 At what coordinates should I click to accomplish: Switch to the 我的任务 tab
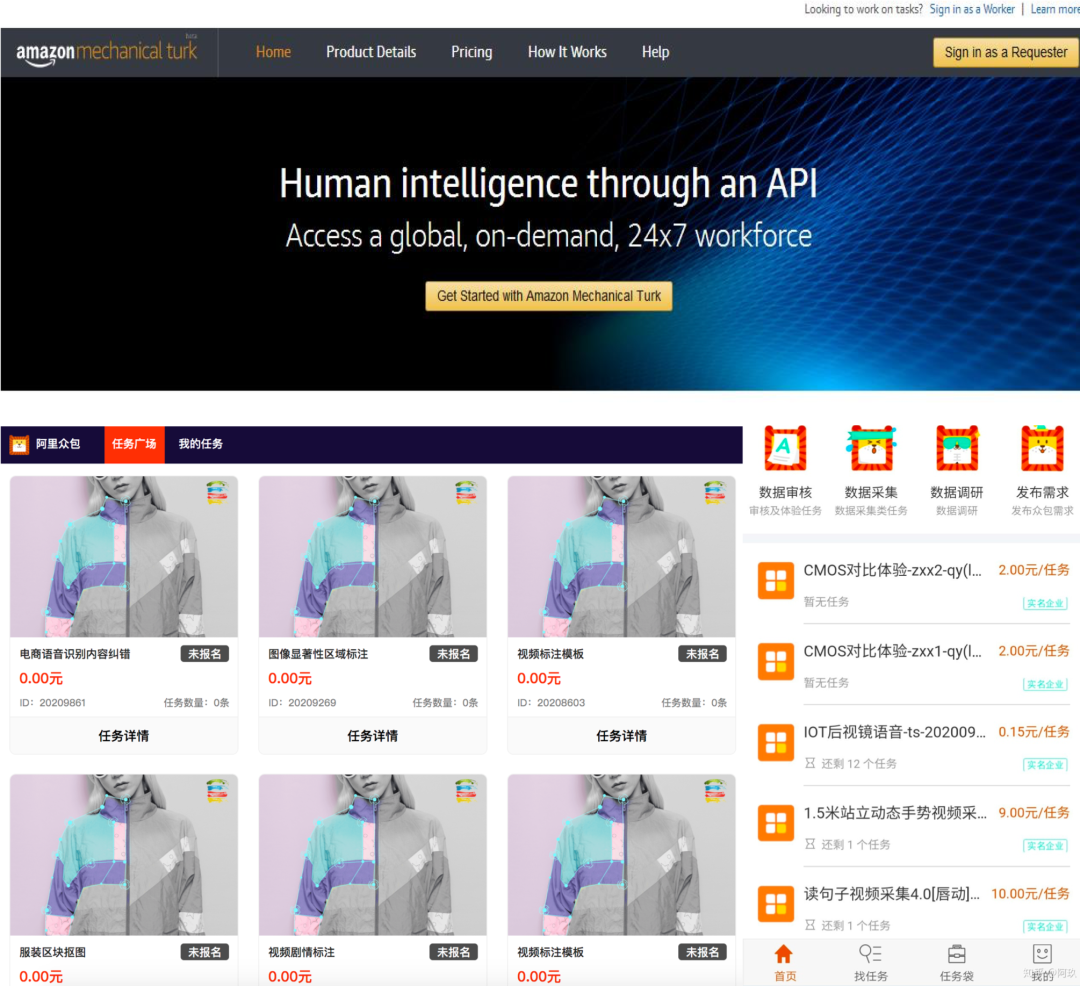pyautogui.click(x=201, y=444)
